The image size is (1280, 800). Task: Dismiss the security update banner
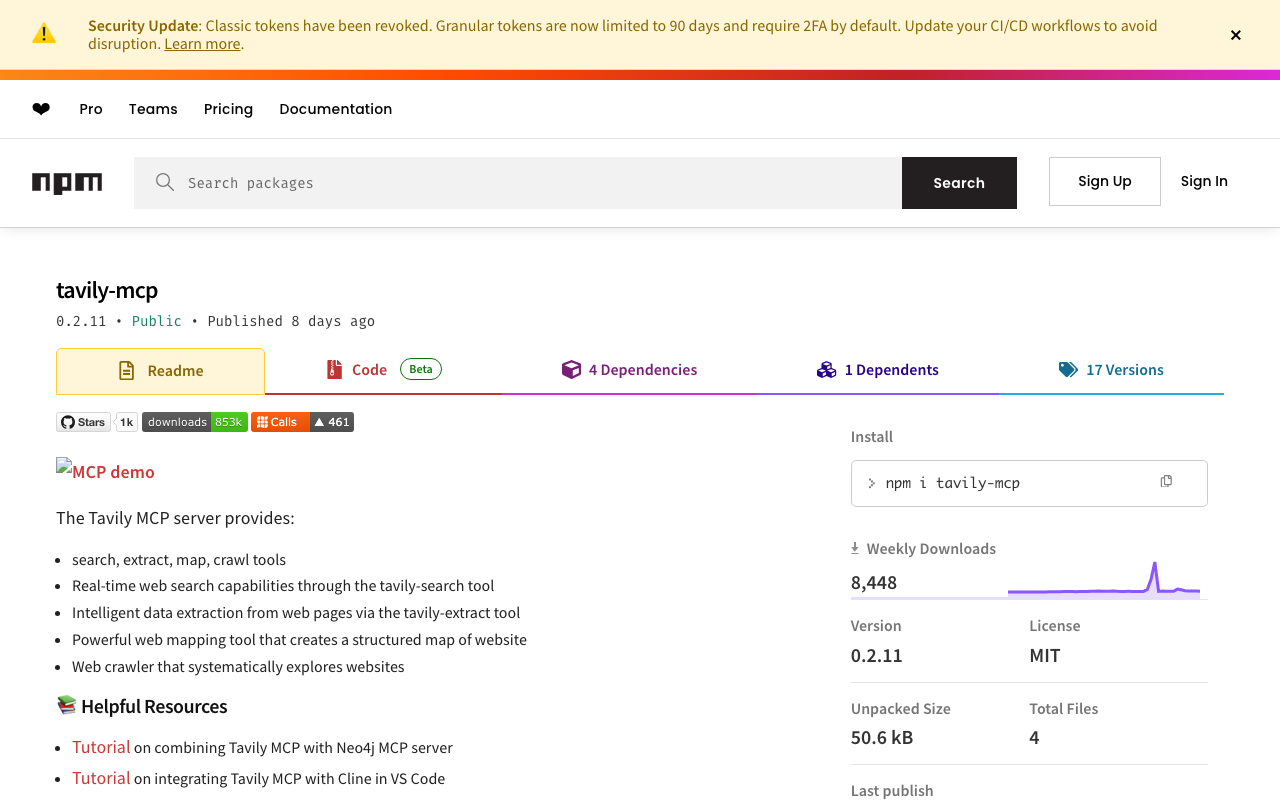[1235, 35]
